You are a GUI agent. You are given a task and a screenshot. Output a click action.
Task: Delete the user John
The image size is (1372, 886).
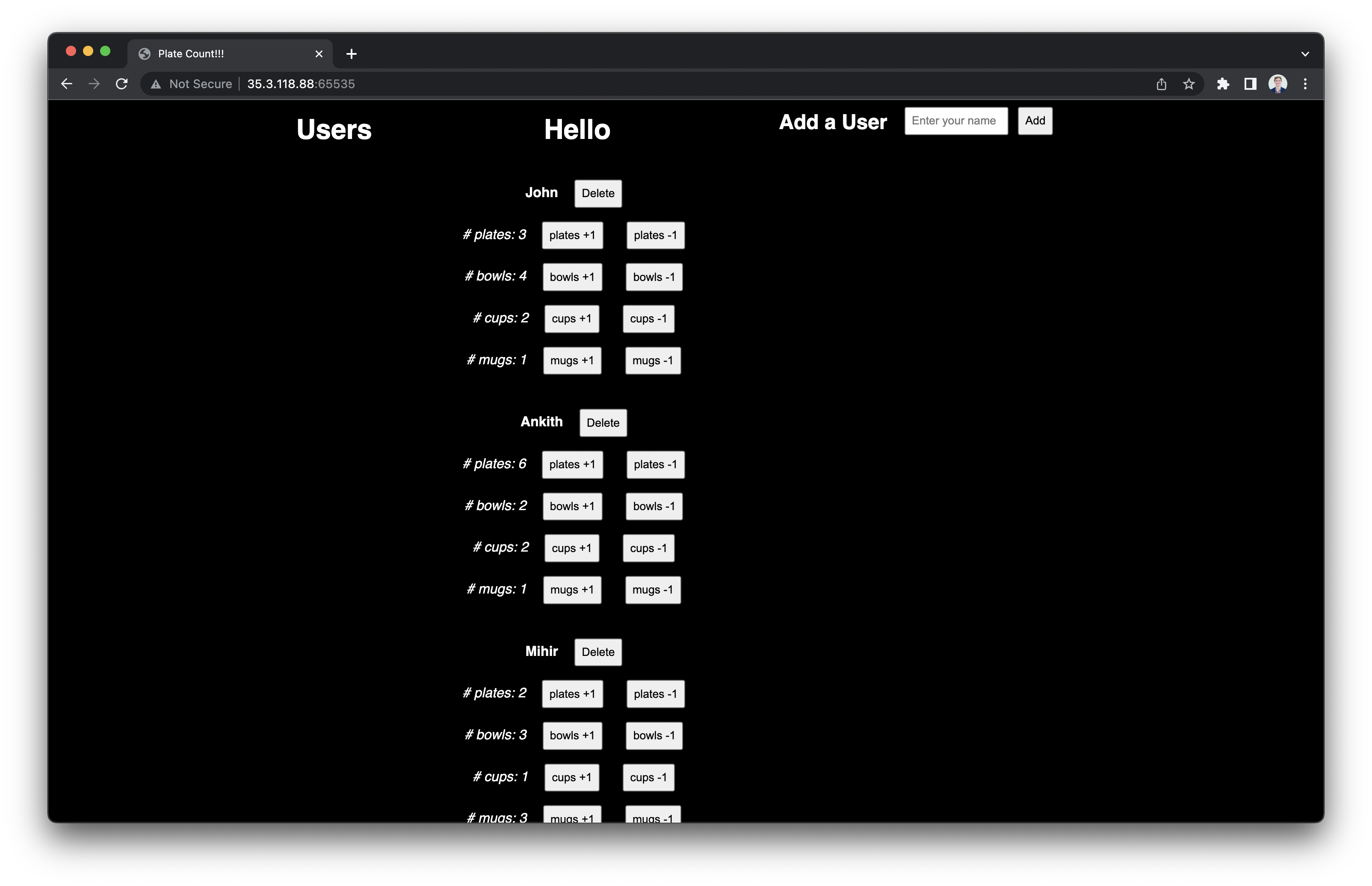(x=598, y=193)
